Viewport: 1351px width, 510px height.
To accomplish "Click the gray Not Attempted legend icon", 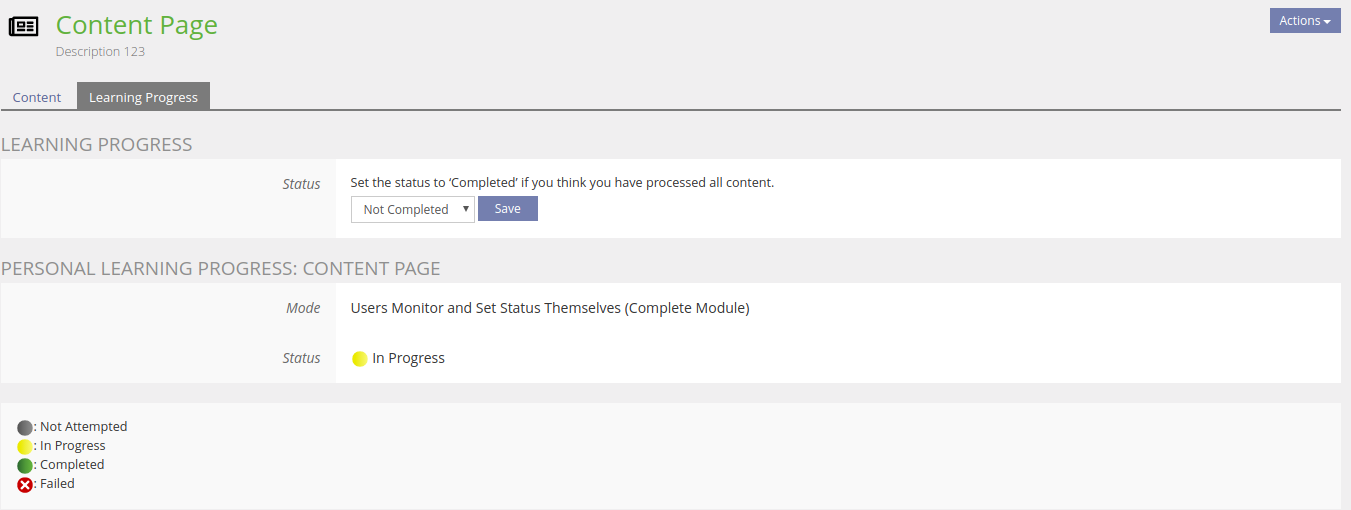I will point(25,428).
